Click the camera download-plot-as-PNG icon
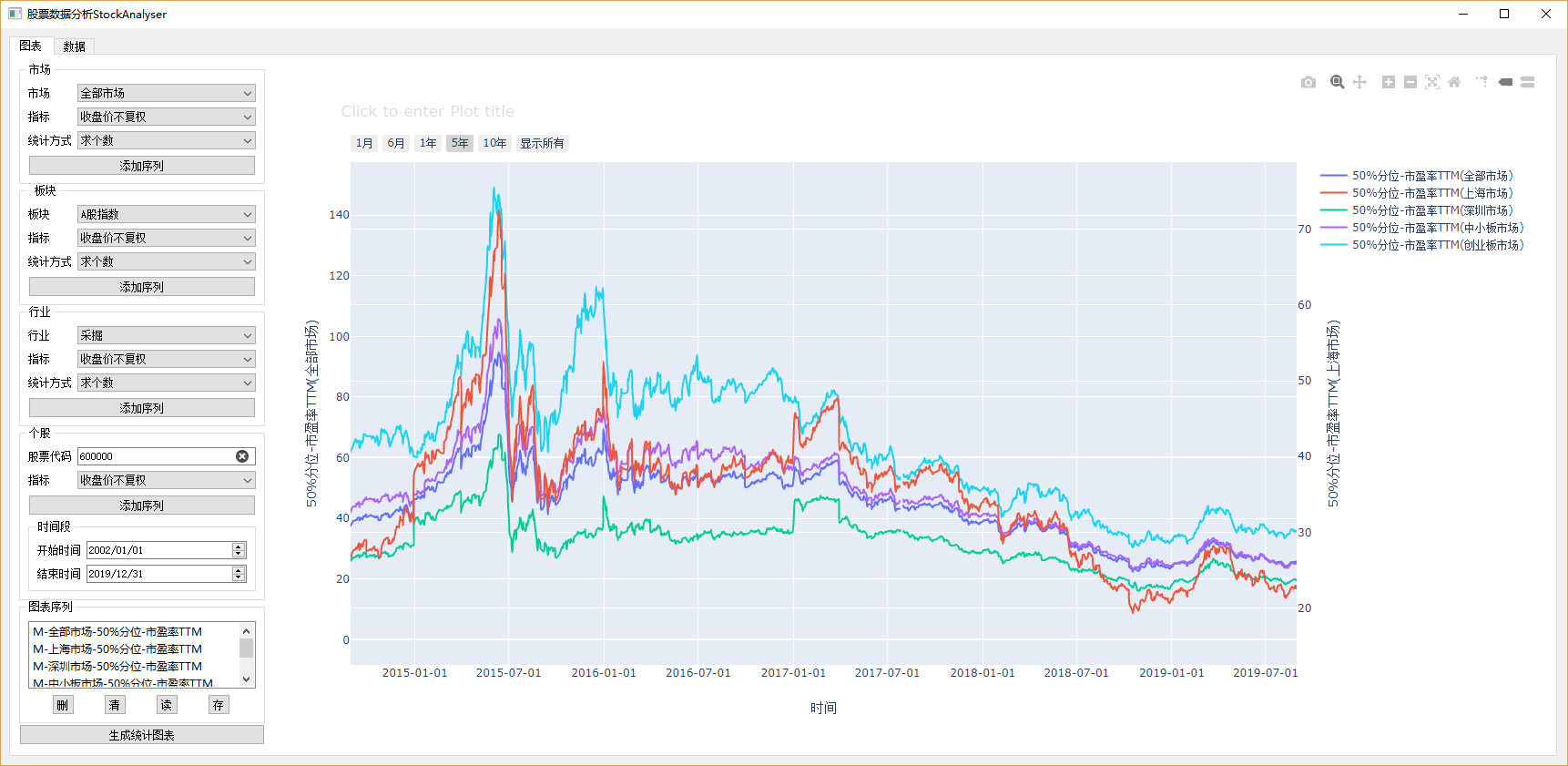The width and height of the screenshot is (1568, 766). click(x=1308, y=82)
